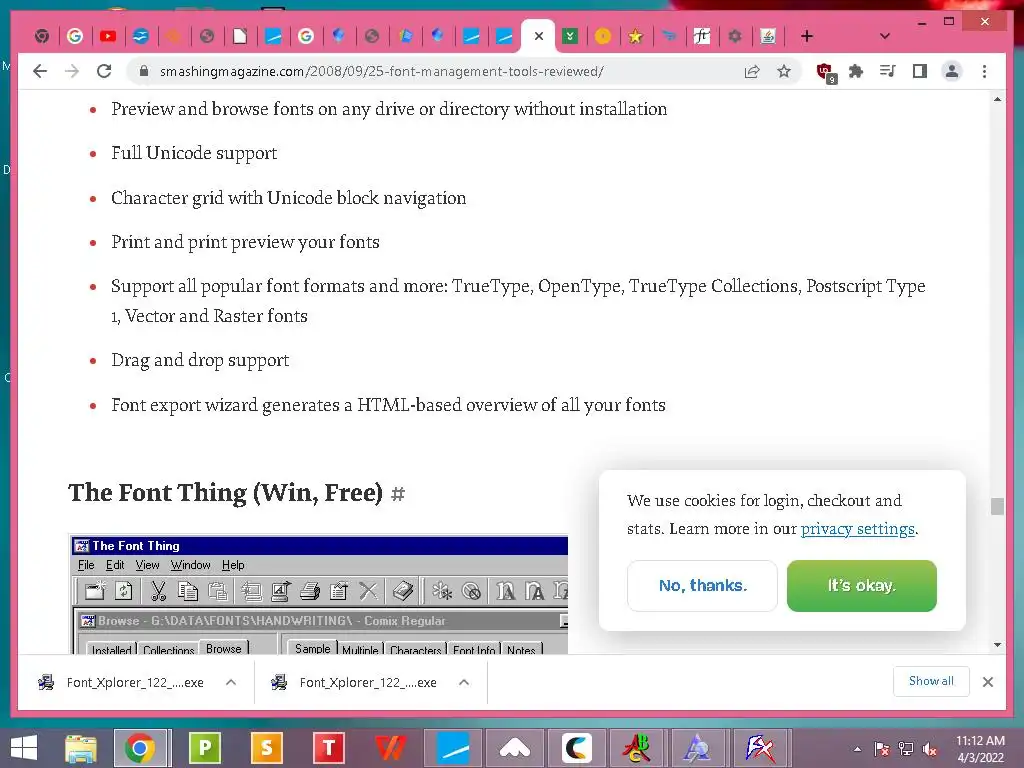Screen dimensions: 1024x768
Task: Show hidden system tray icons
Action: (857, 750)
